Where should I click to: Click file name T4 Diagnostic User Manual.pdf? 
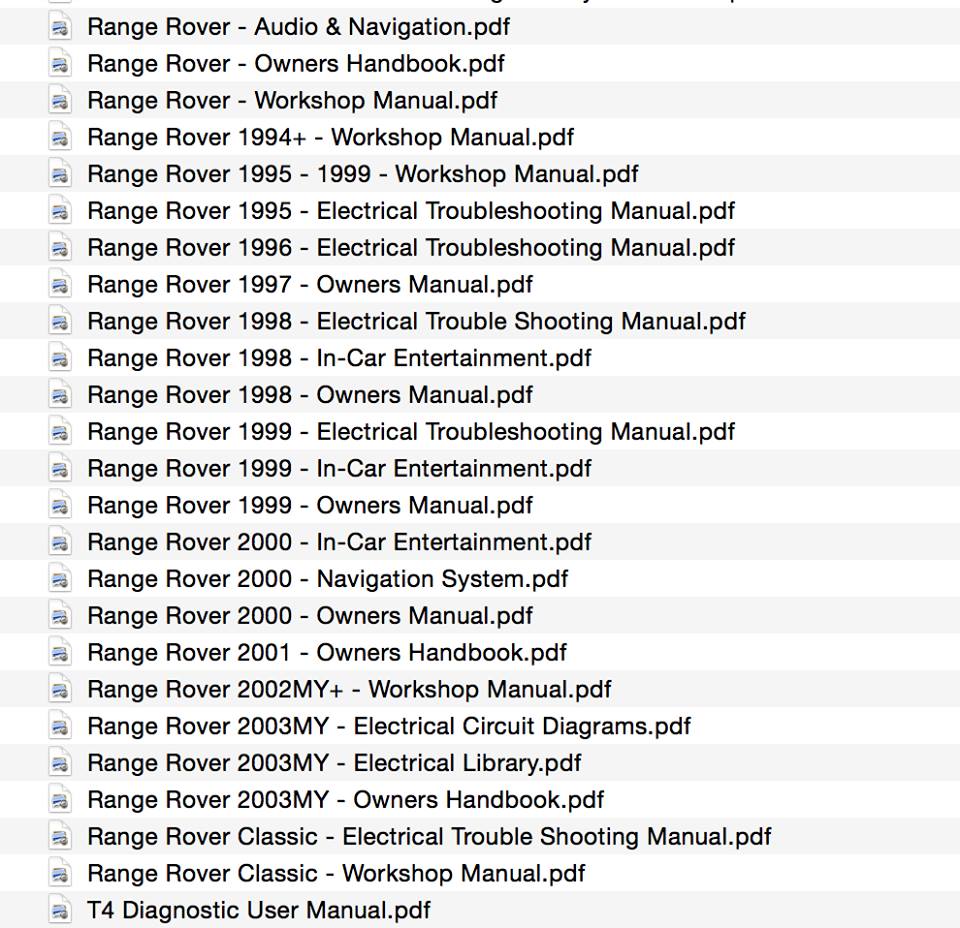(x=259, y=910)
